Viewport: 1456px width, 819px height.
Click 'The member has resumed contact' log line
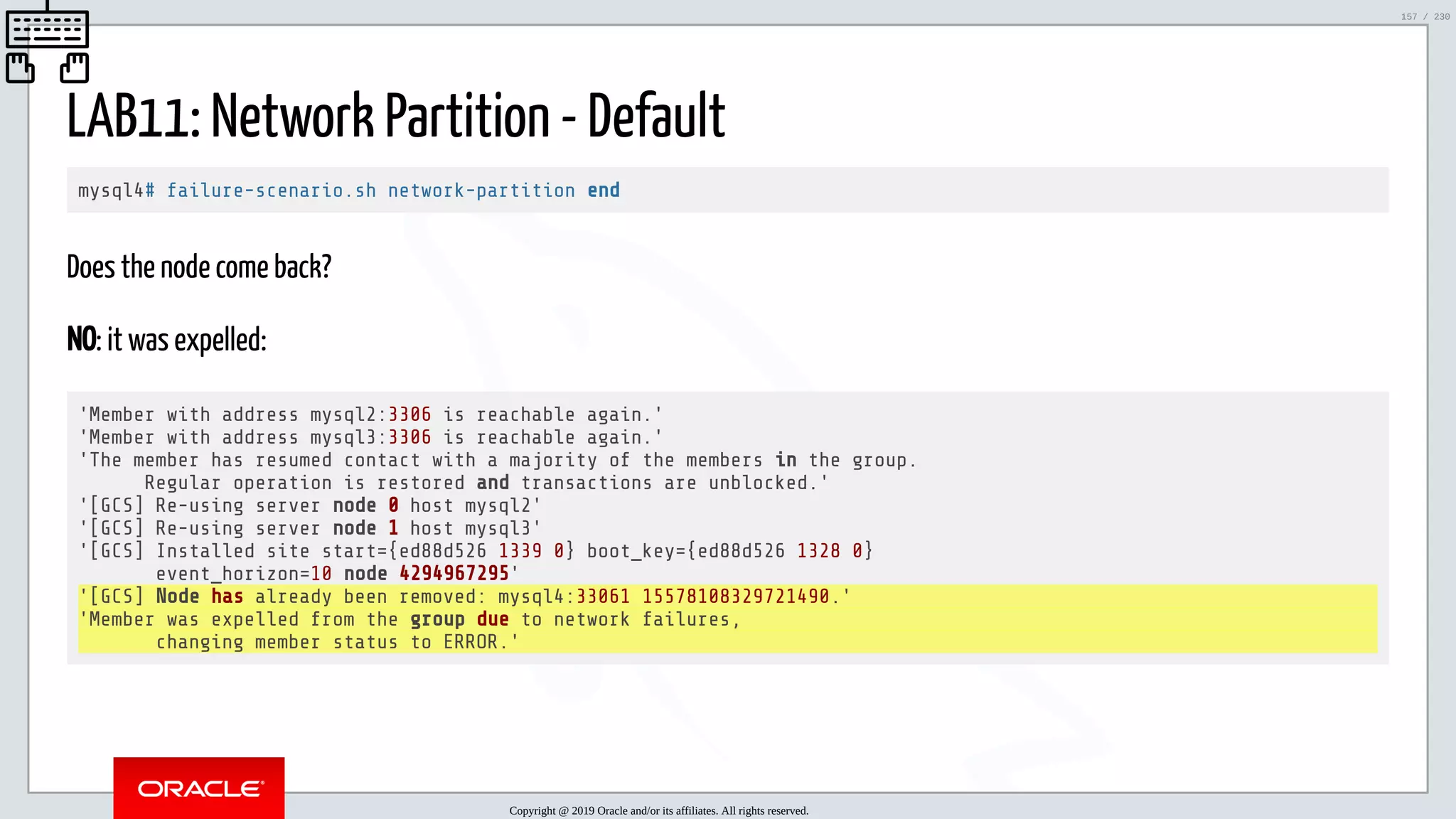(x=498, y=460)
